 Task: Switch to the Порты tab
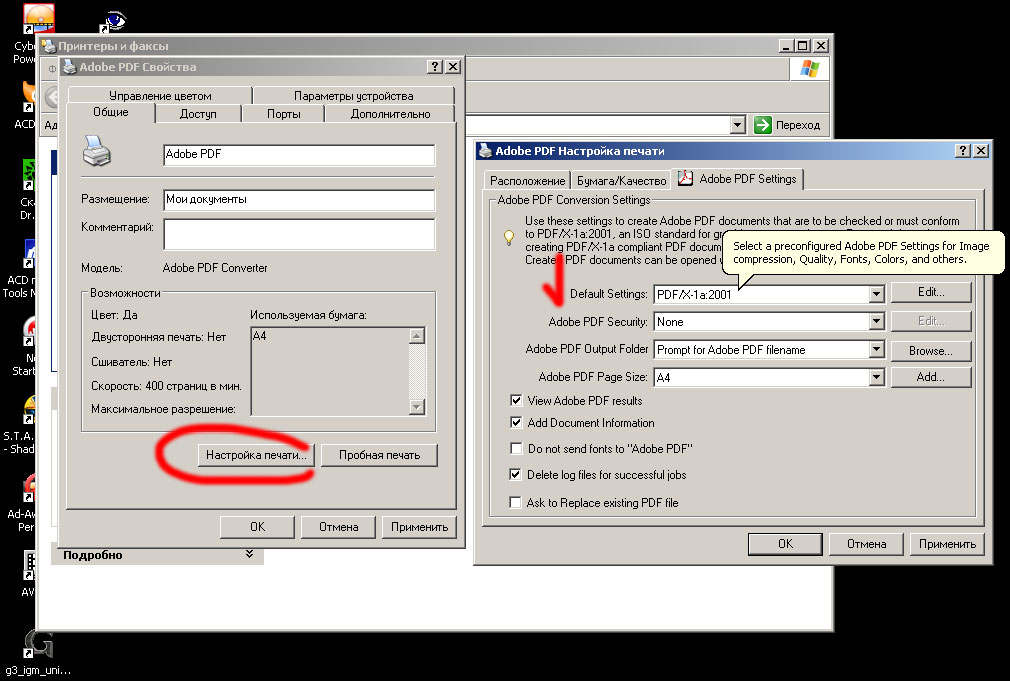283,113
